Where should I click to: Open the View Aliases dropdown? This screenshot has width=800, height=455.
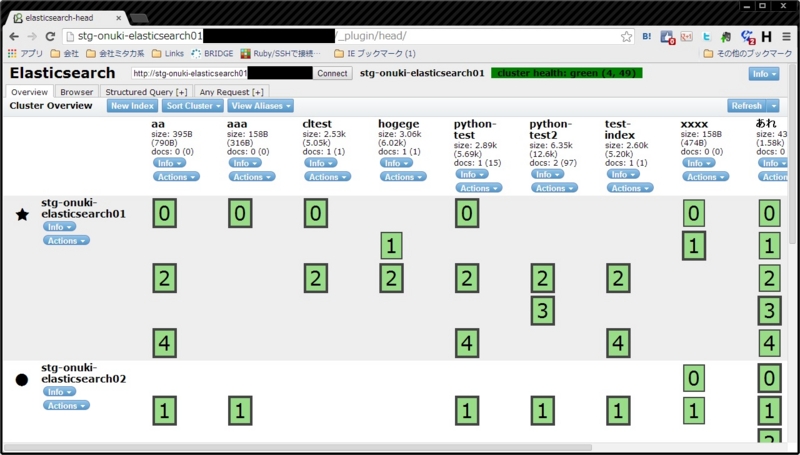[x=261, y=106]
